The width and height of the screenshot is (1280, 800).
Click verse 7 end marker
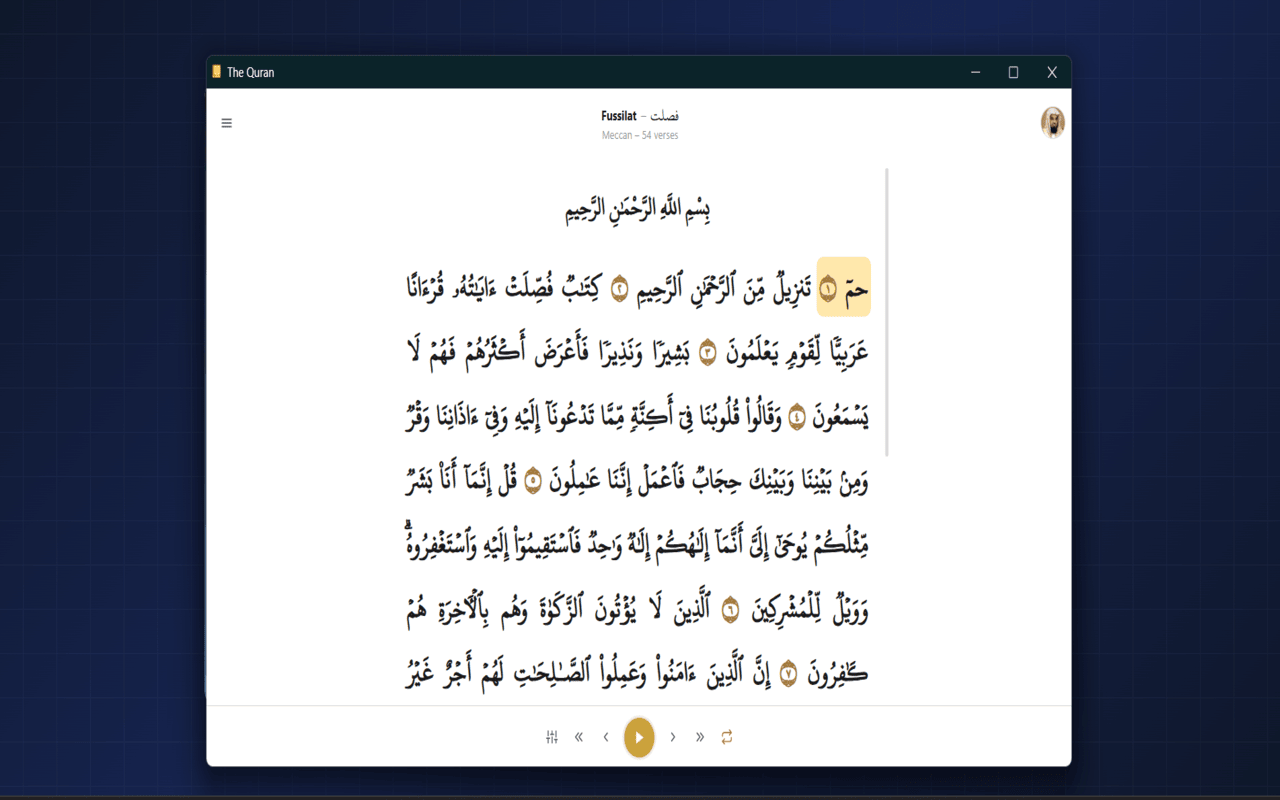(788, 673)
